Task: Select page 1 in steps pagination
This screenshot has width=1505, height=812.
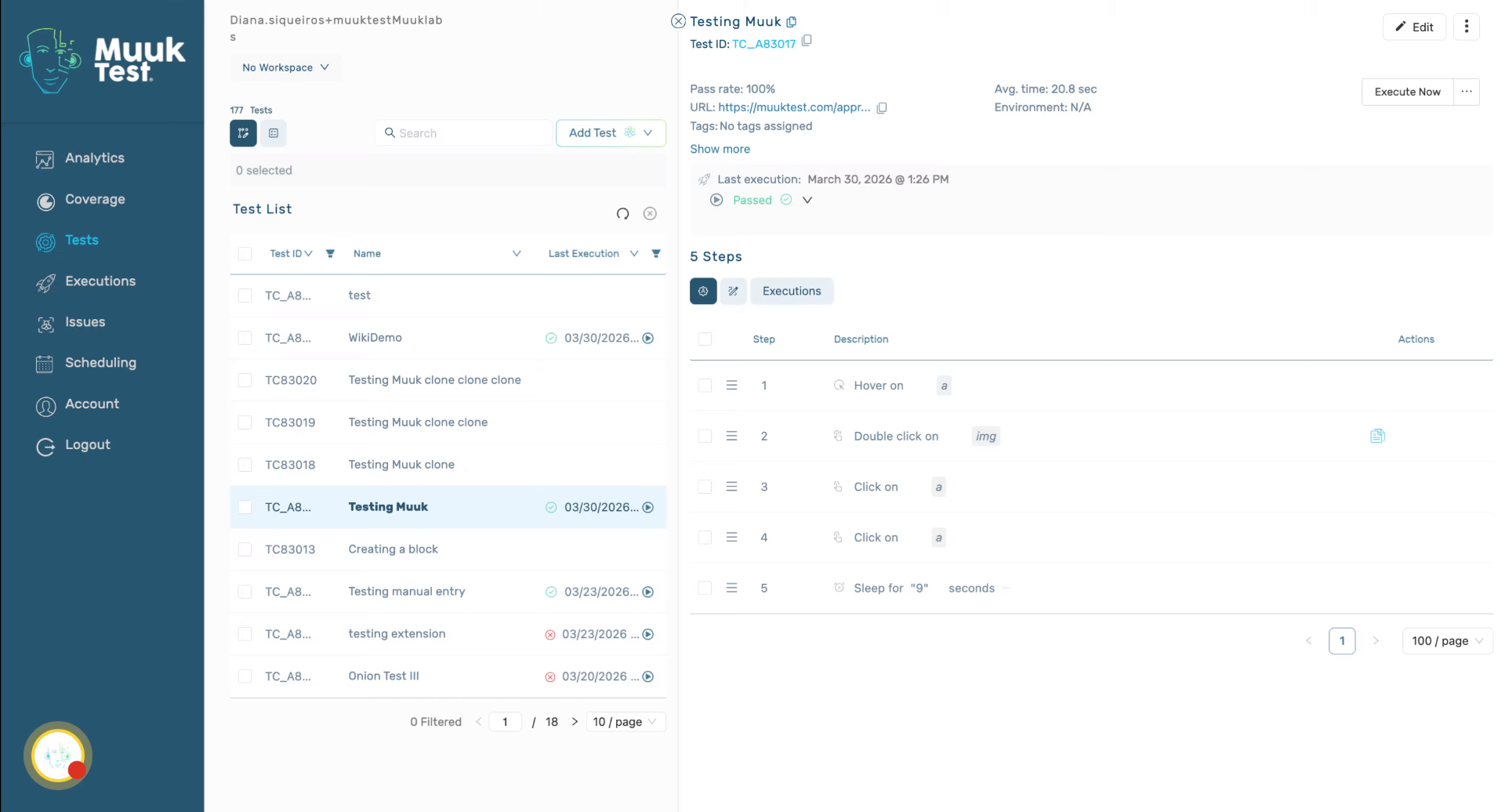Action: point(1342,641)
